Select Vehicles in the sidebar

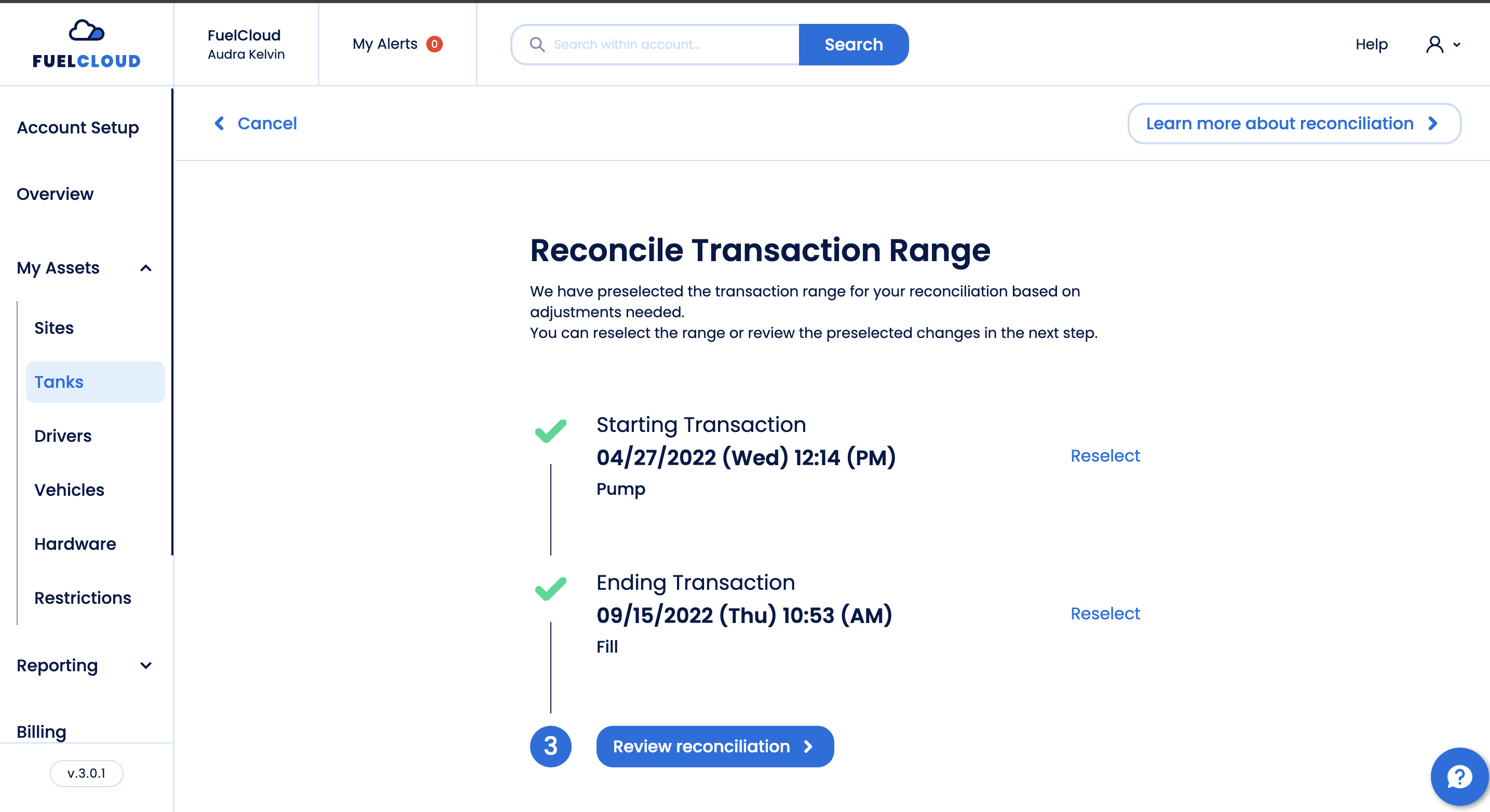tap(70, 490)
